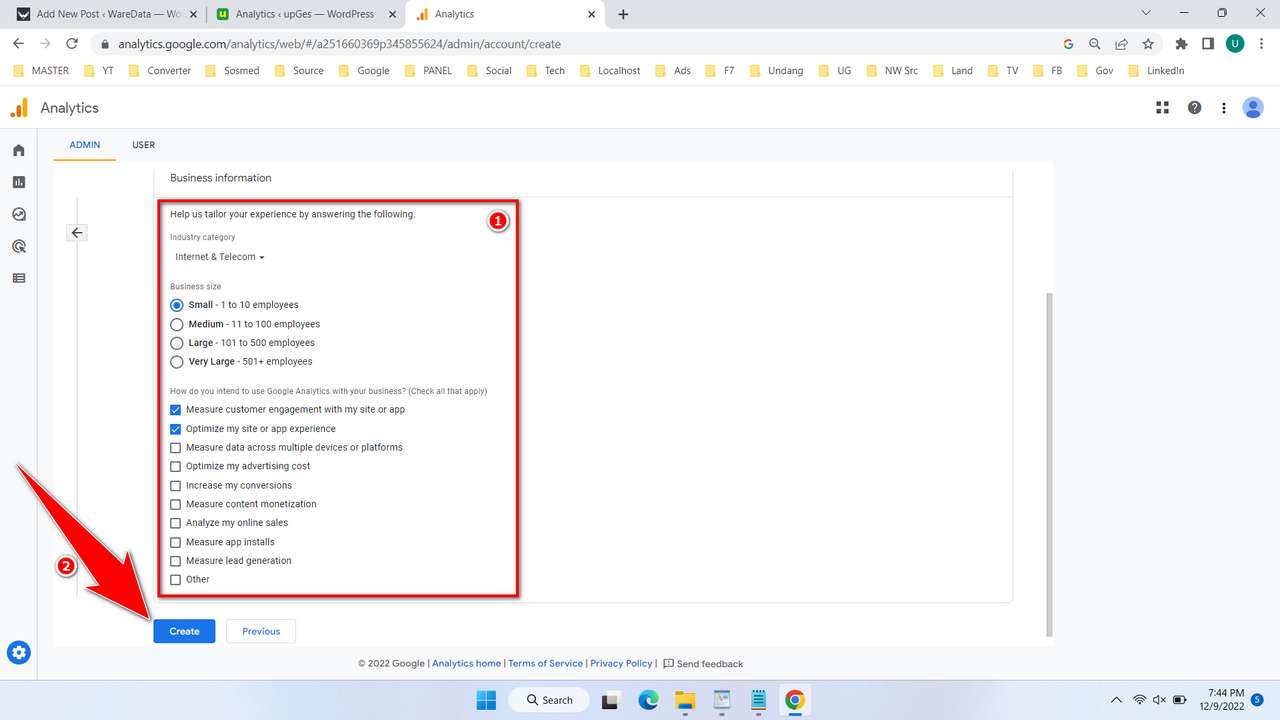The height and width of the screenshot is (720, 1280).
Task: Switch to the USER tab
Action: [x=143, y=145]
